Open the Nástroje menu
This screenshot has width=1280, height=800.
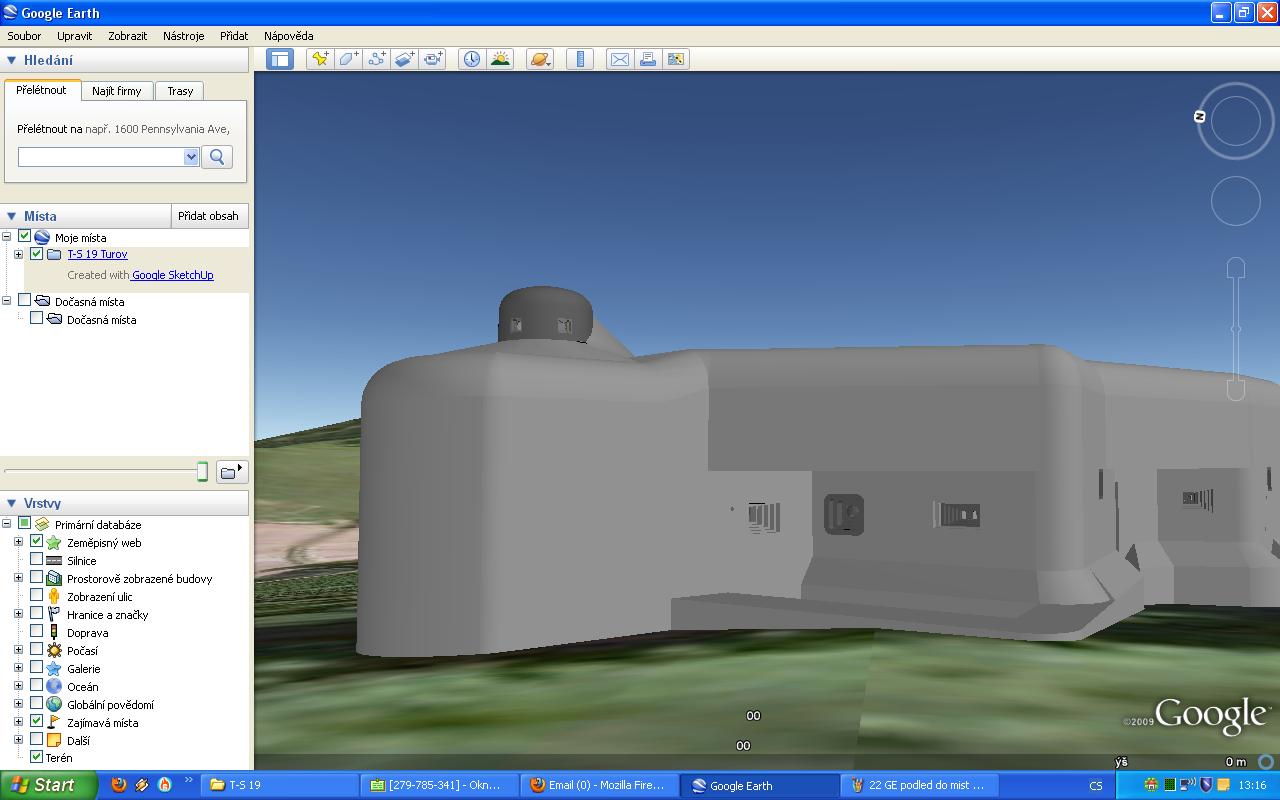pyautogui.click(x=183, y=36)
